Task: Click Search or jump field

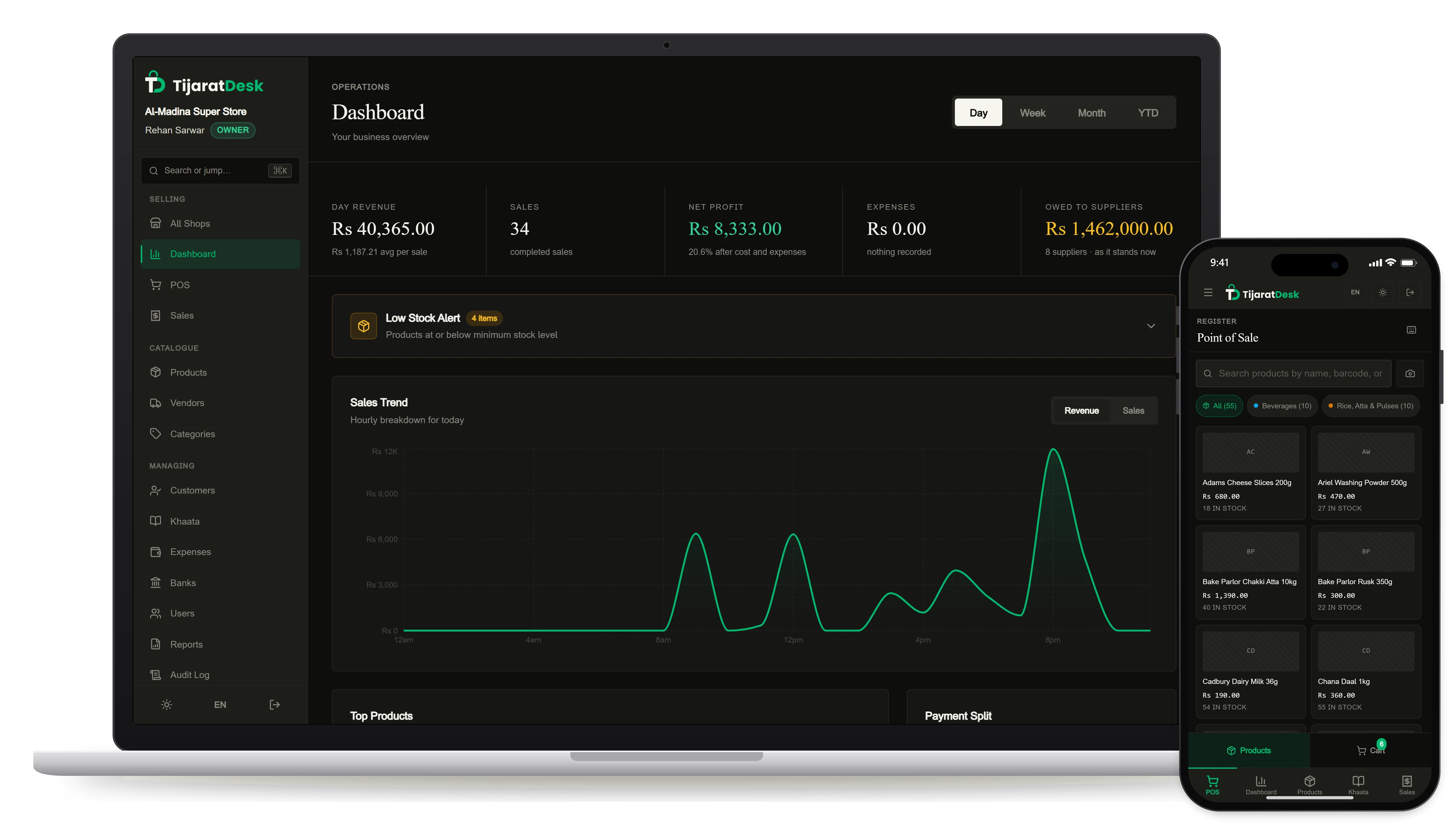Action: 220,170
